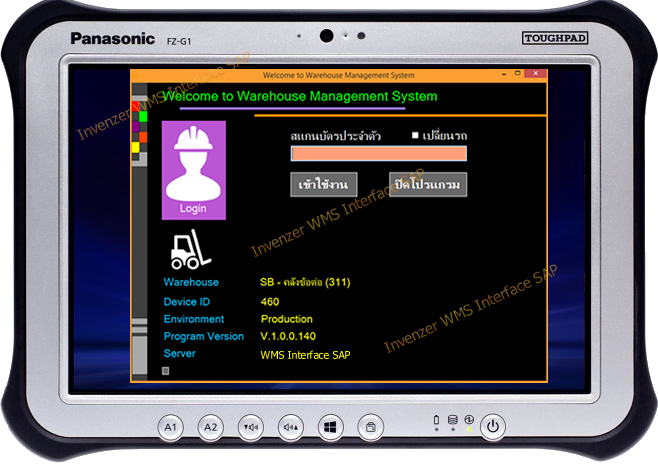The width and height of the screenshot is (658, 467).
Task: Click the Device ID value 460
Action: (270, 302)
